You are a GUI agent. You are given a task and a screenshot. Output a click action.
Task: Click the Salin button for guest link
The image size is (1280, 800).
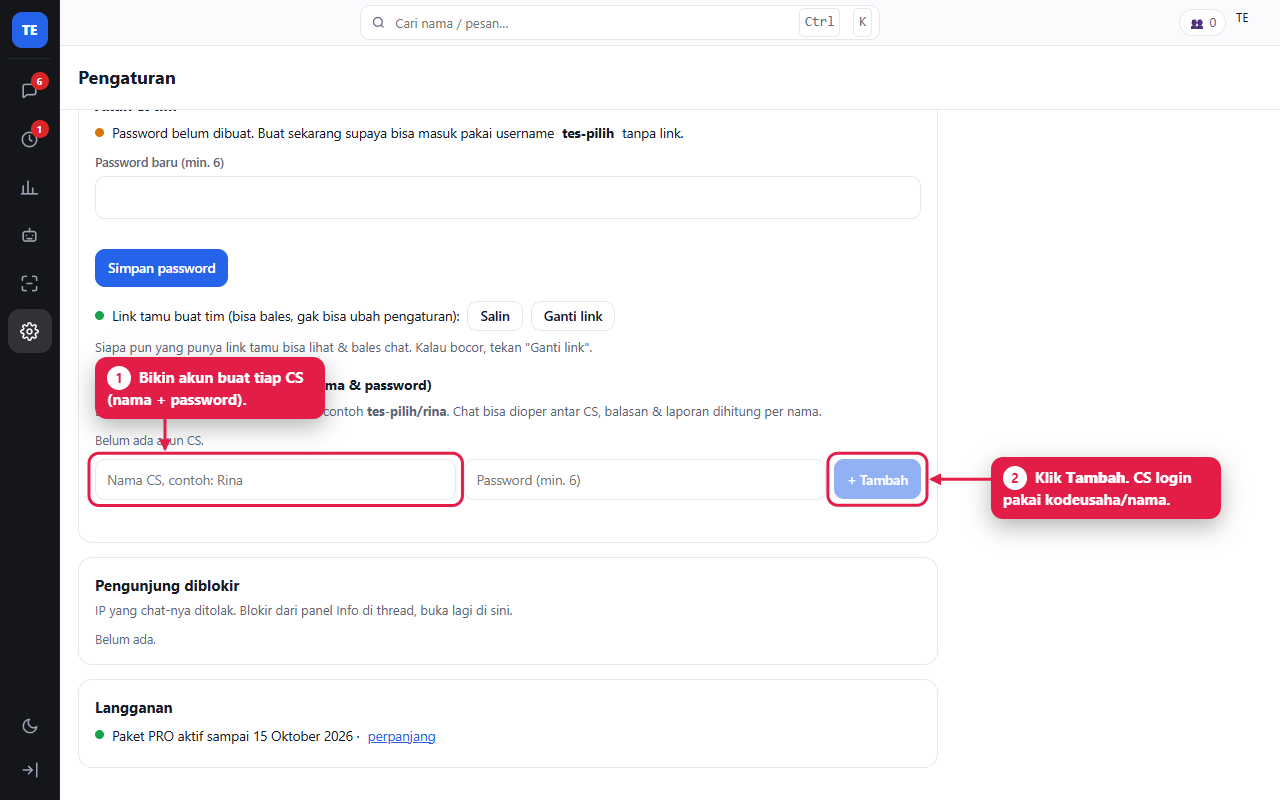495,316
